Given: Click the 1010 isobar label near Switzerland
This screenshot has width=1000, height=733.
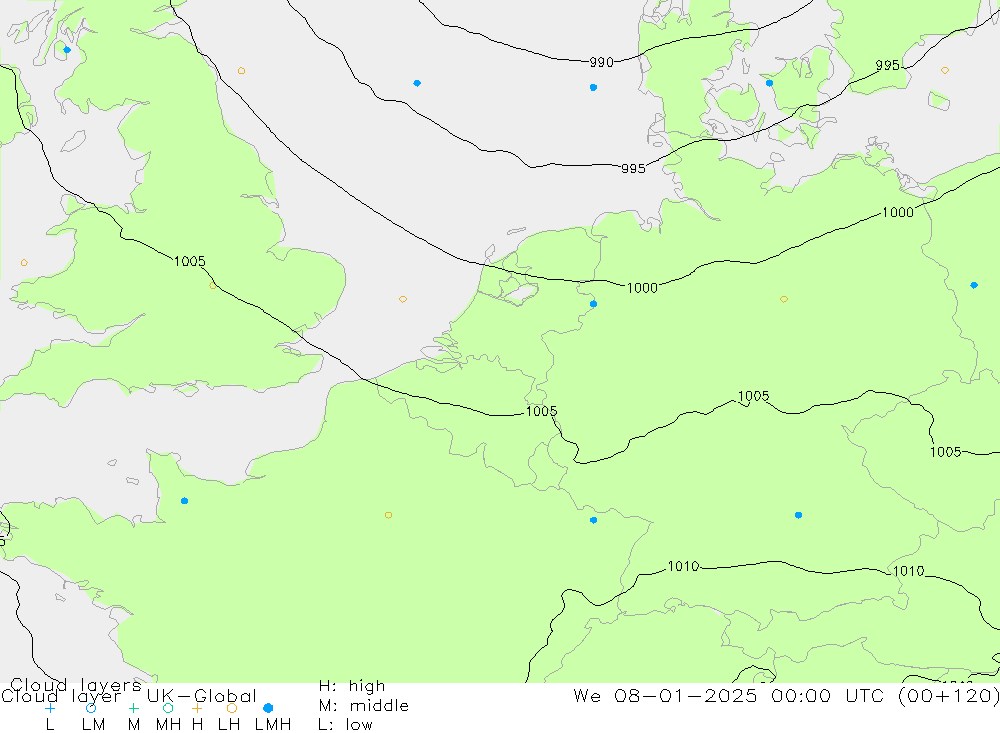Looking at the screenshot, I should (x=683, y=566).
